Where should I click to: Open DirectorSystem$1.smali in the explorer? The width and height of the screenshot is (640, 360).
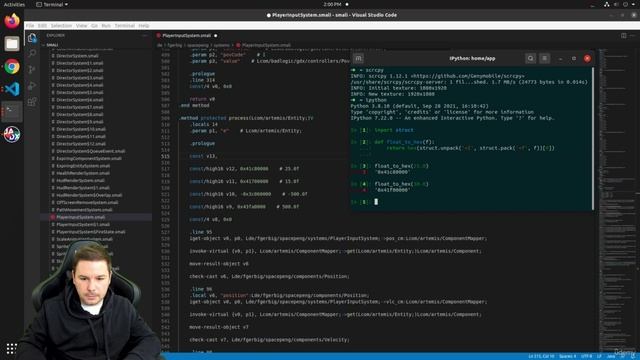pyautogui.click(x=80, y=63)
